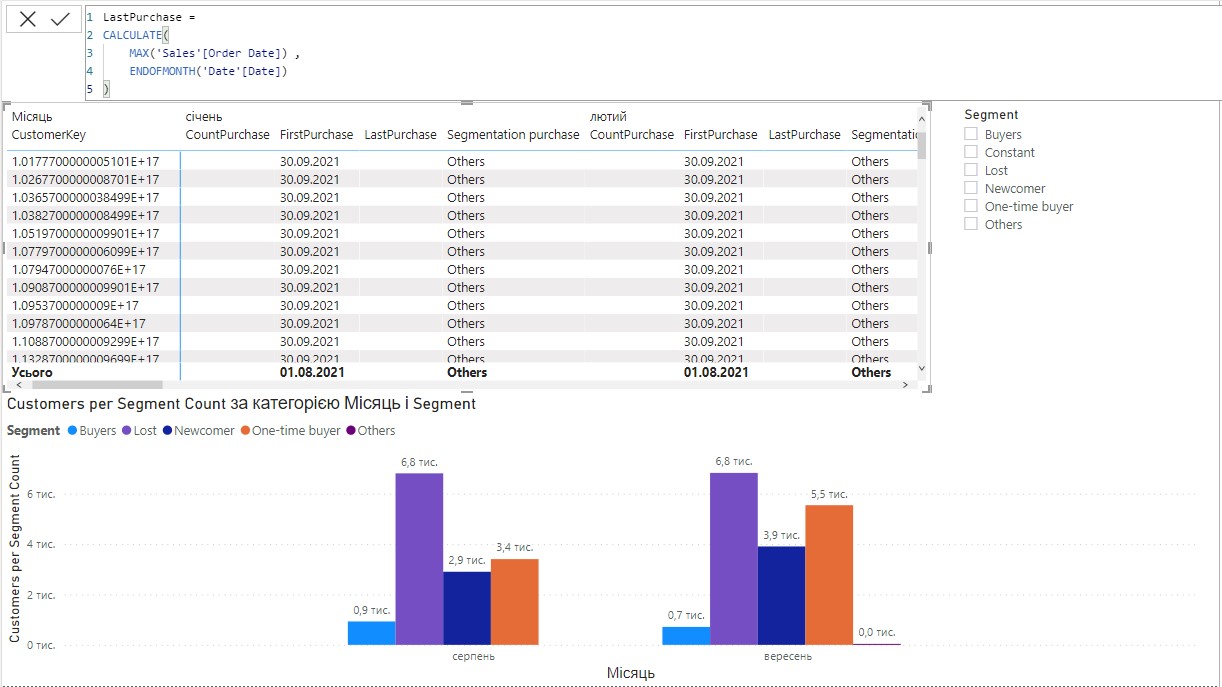Click the Others legend color dot

pyautogui.click(x=351, y=431)
